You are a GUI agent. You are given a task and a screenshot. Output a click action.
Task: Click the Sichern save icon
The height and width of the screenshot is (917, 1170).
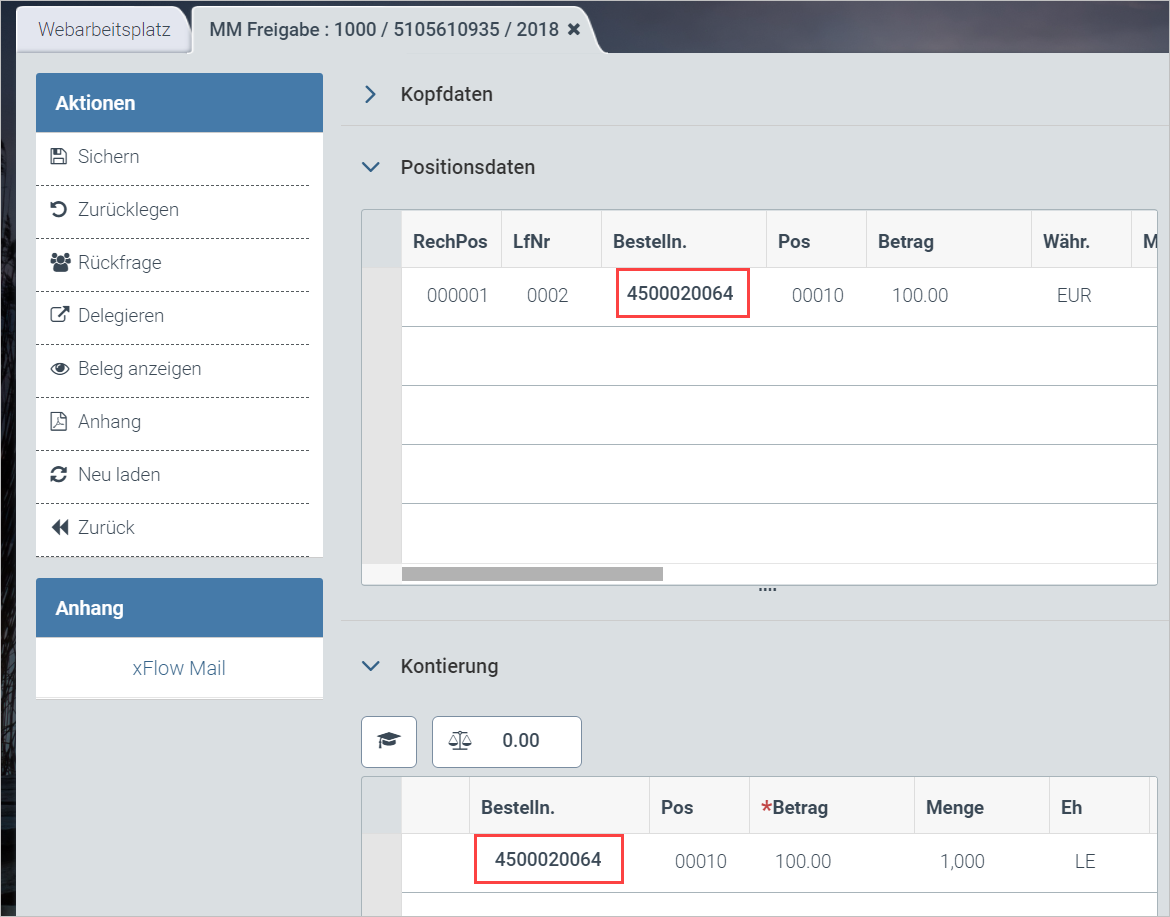59,157
